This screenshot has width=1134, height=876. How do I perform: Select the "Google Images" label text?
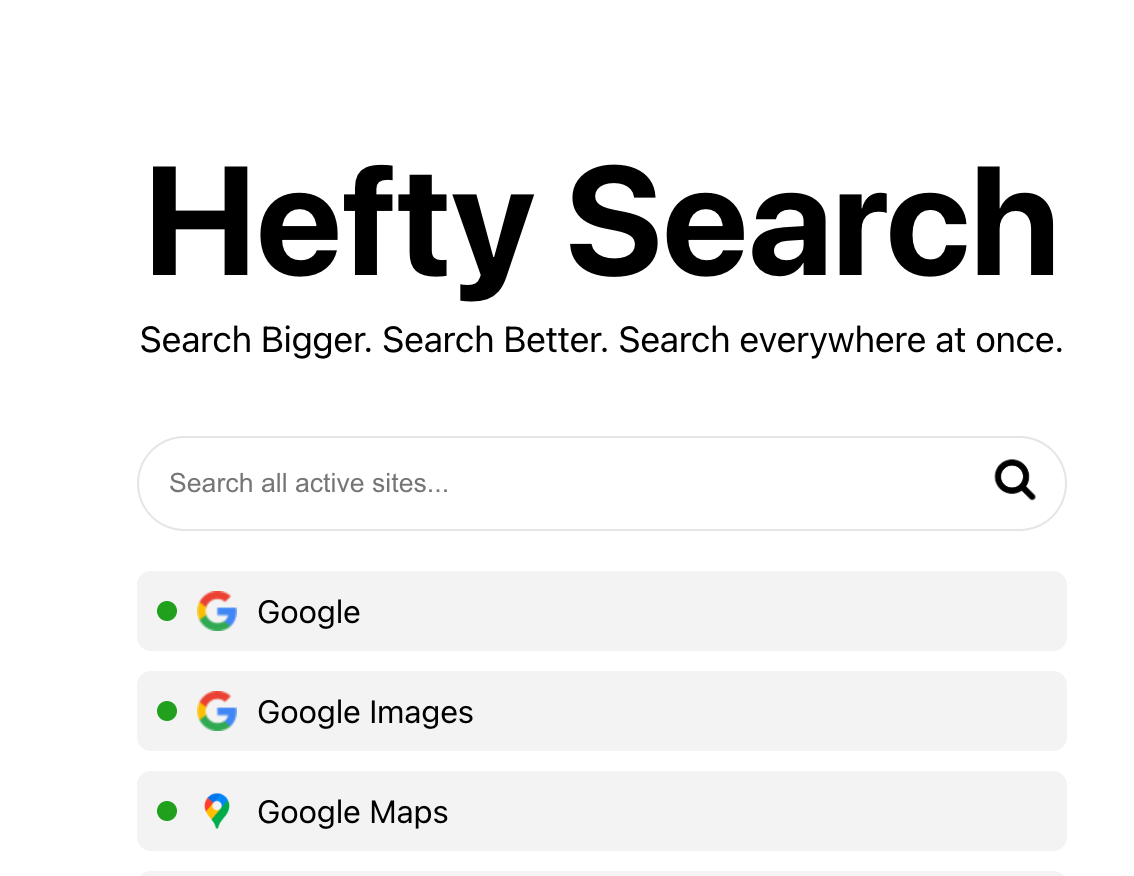[365, 711]
